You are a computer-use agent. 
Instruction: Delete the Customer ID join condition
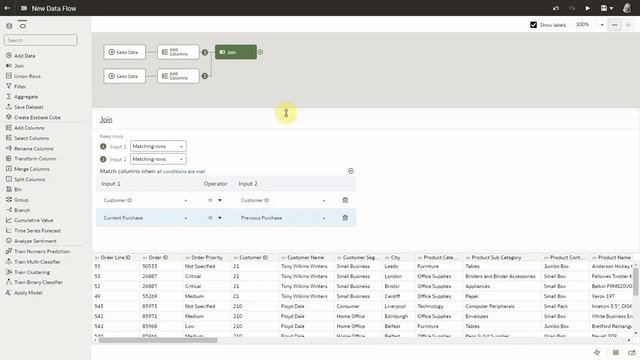click(x=345, y=200)
